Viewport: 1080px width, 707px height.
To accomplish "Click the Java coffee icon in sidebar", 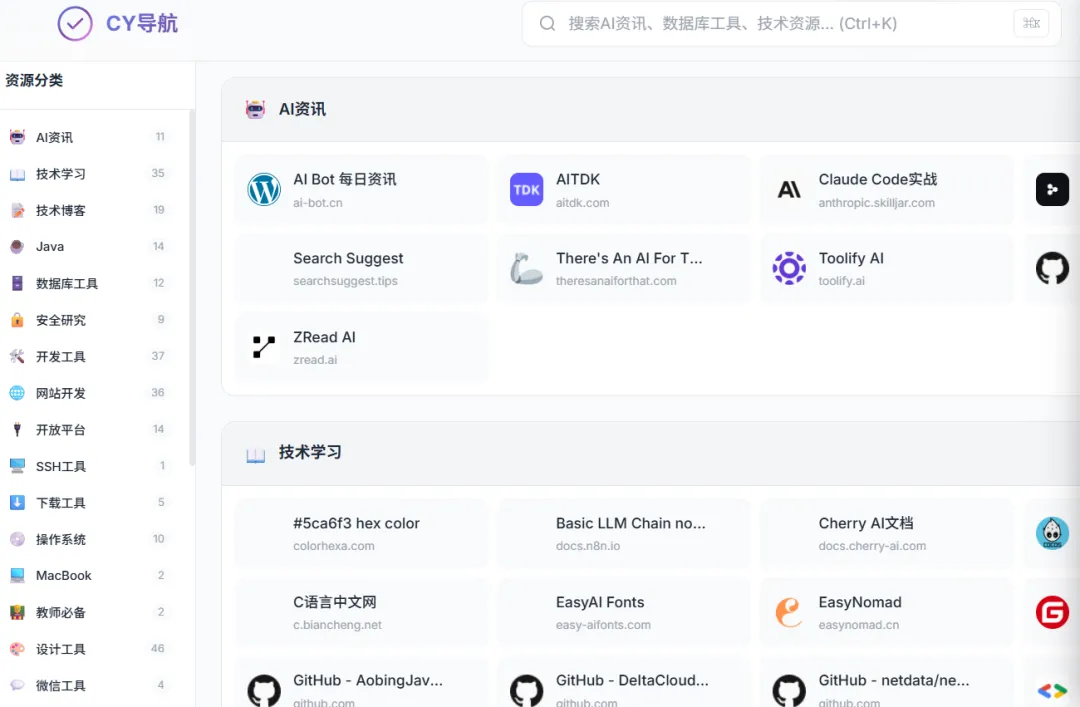I will [17, 247].
